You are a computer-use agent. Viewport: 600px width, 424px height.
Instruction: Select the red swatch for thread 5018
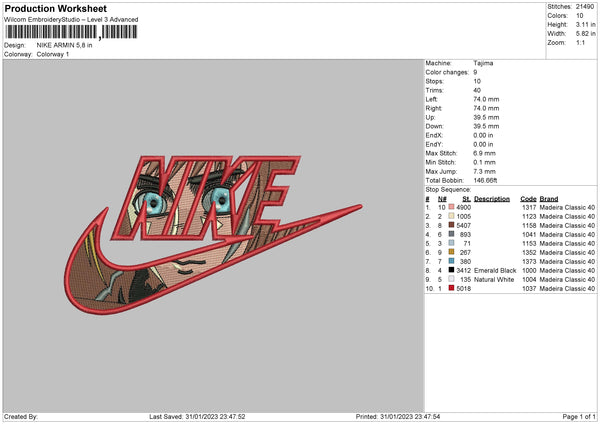[451, 288]
